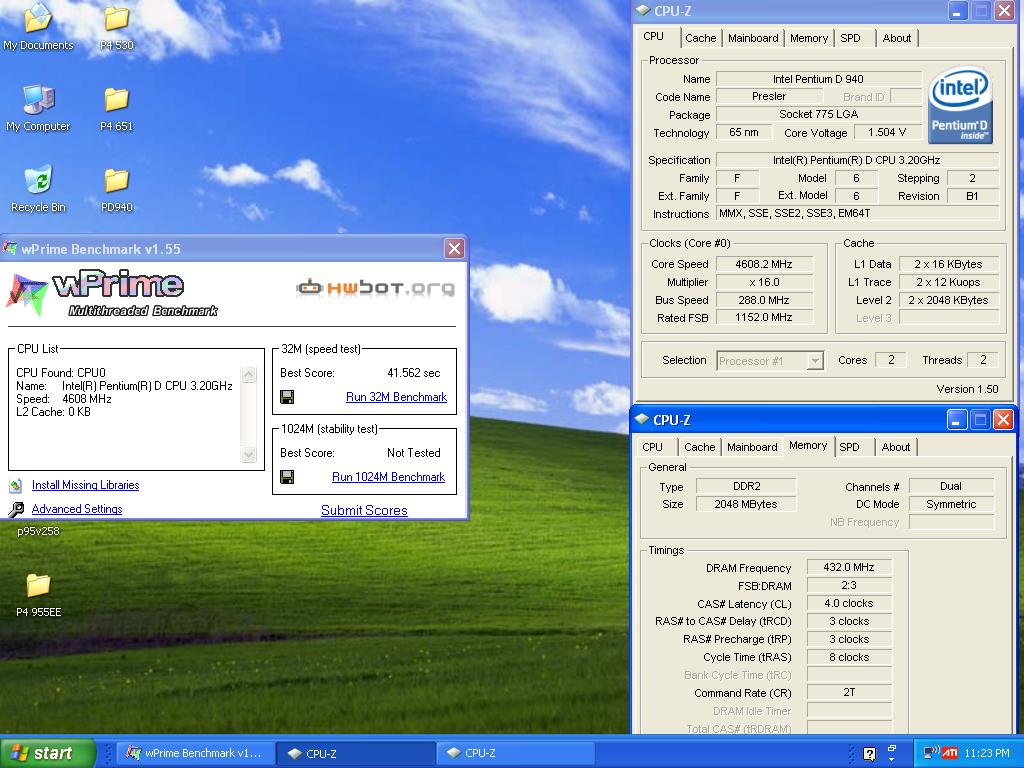Click the Name field Intel Pentium D 940
Image resolution: width=1024 pixels, height=768 pixels.
click(x=818, y=79)
